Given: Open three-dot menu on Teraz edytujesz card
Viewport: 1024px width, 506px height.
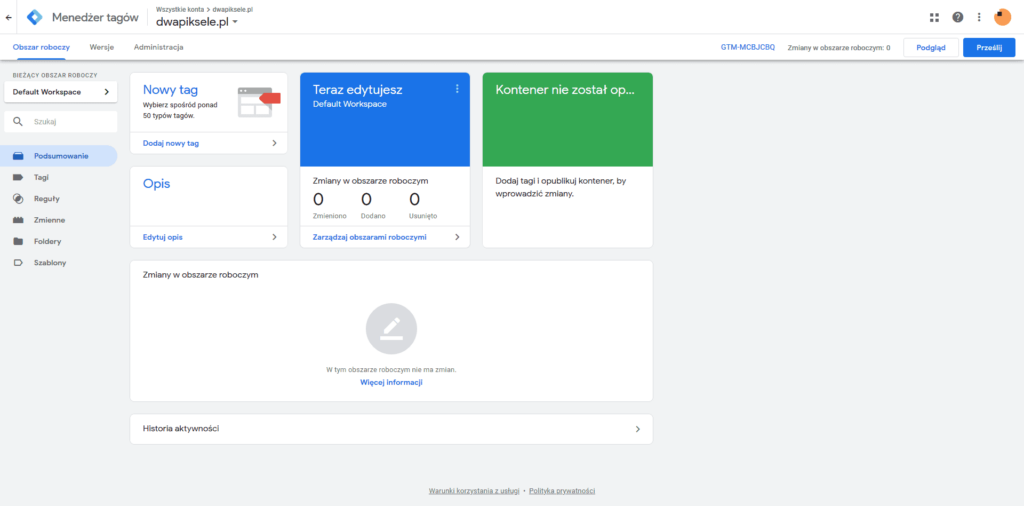Looking at the screenshot, I should 457,89.
